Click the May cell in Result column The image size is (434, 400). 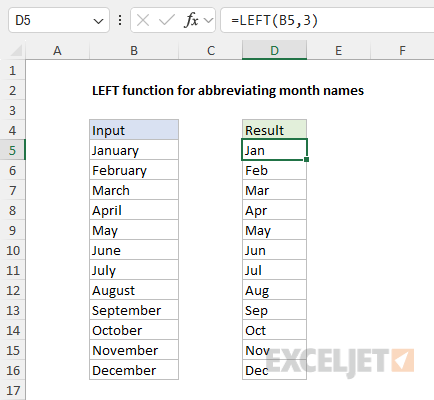pyautogui.click(x=274, y=230)
